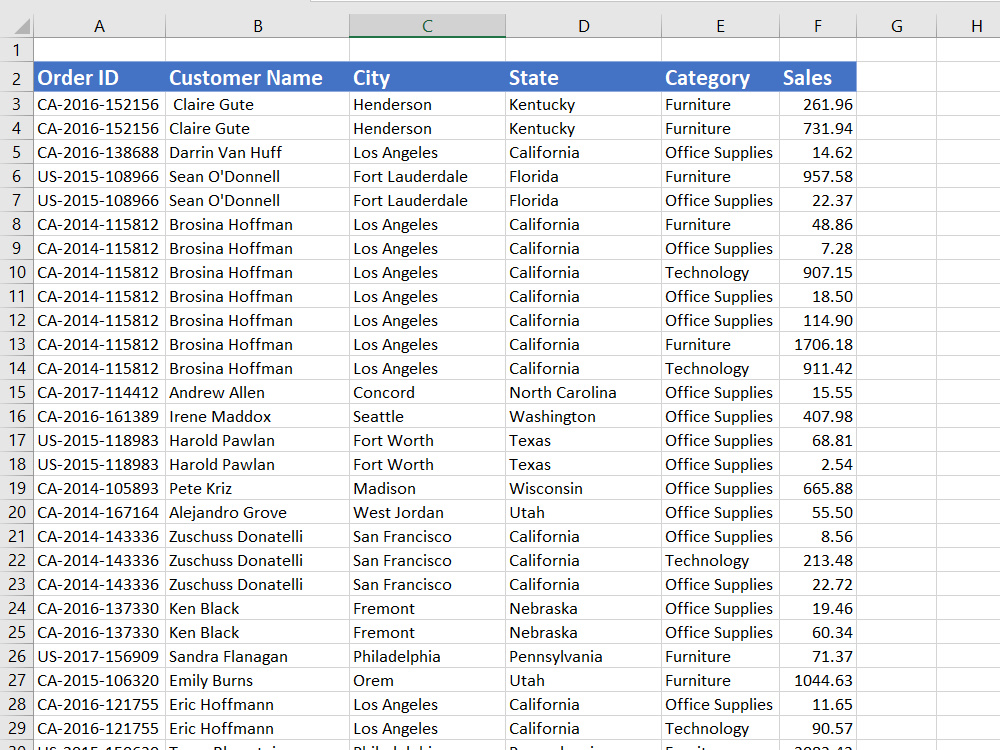1000x750 pixels.
Task: Select cell with Order ID CA-2016-138688
Action: [x=99, y=152]
